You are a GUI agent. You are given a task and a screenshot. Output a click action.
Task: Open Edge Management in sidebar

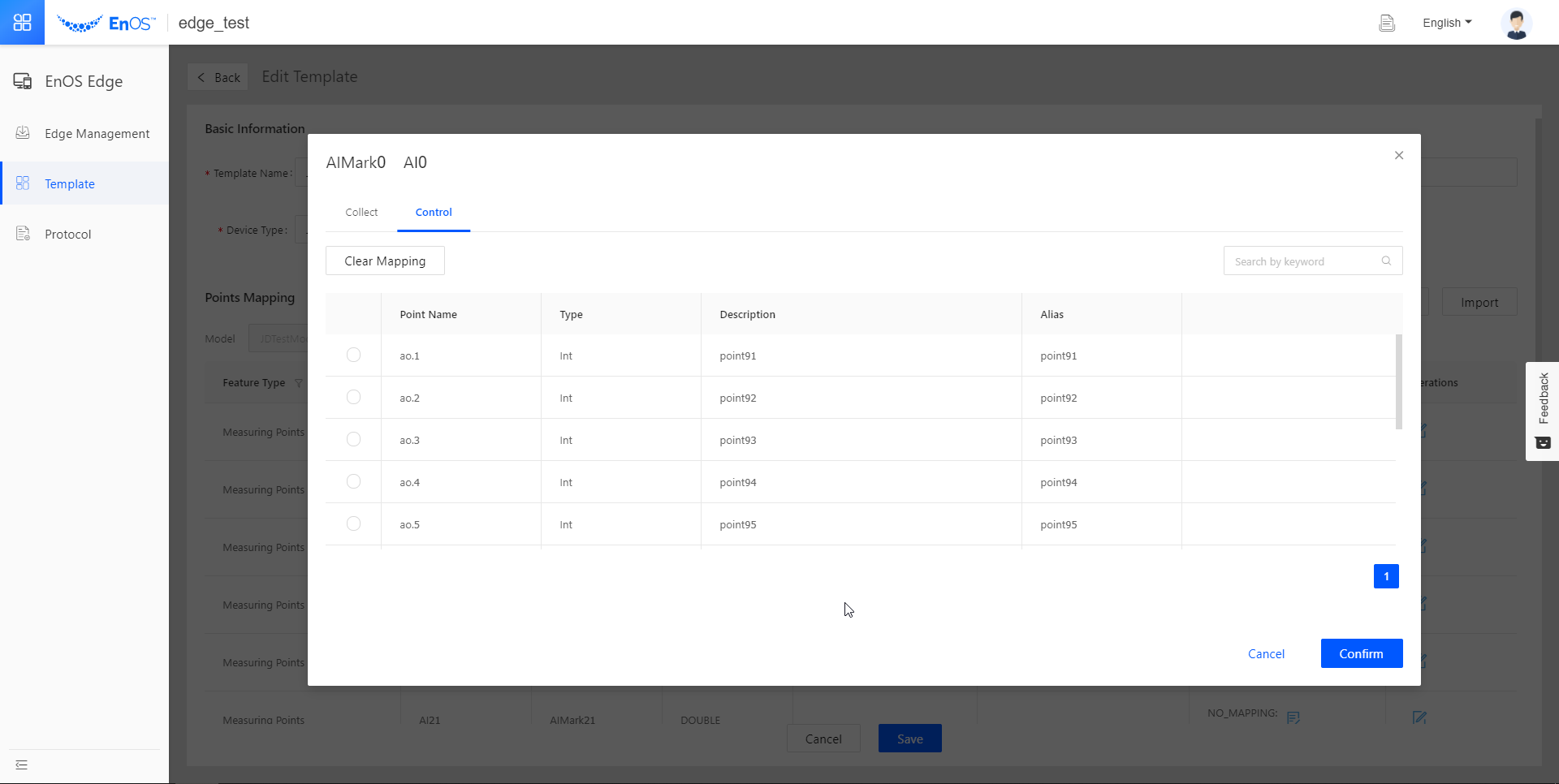[x=97, y=134]
